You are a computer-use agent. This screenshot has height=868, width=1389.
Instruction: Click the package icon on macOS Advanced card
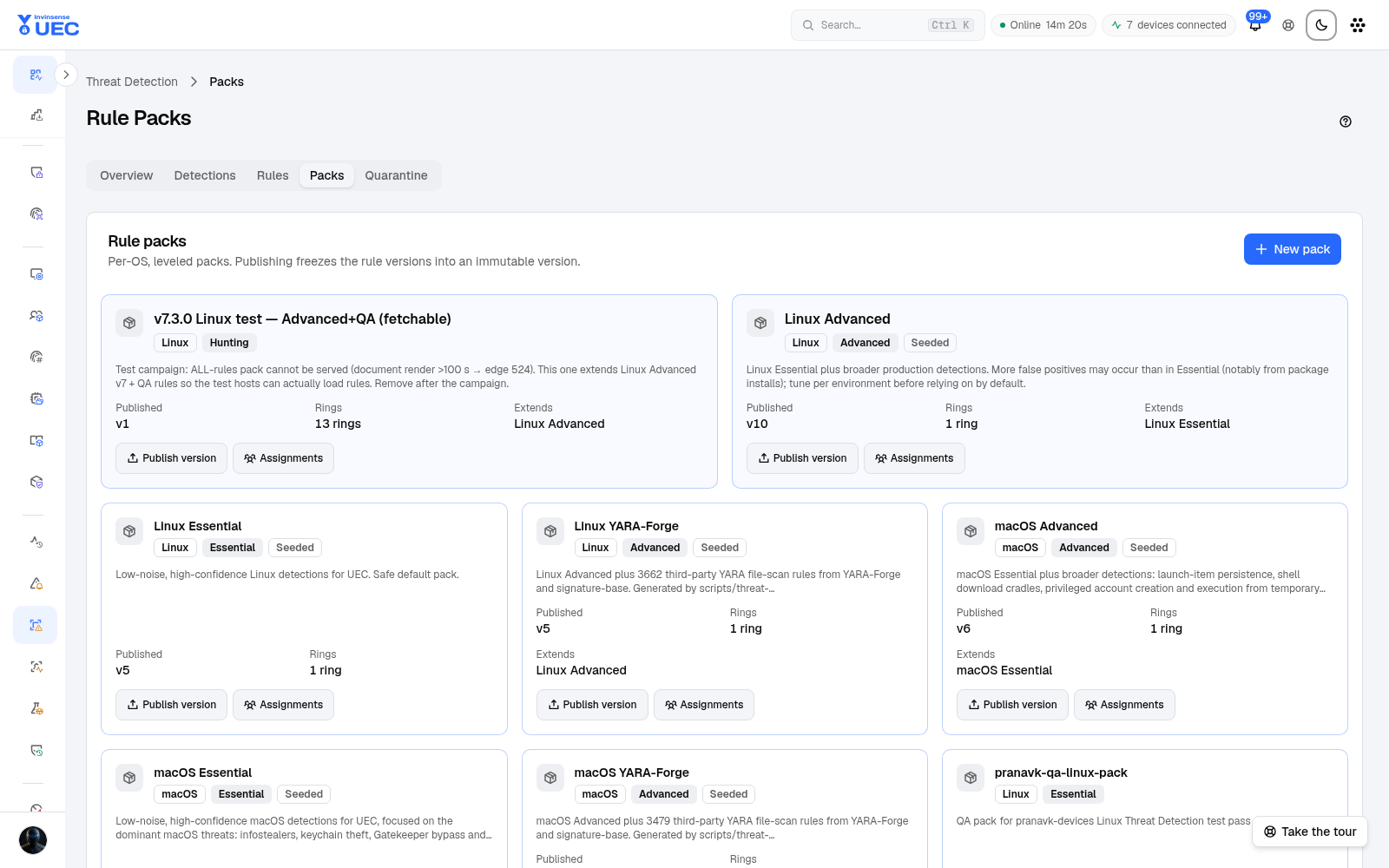point(971,531)
